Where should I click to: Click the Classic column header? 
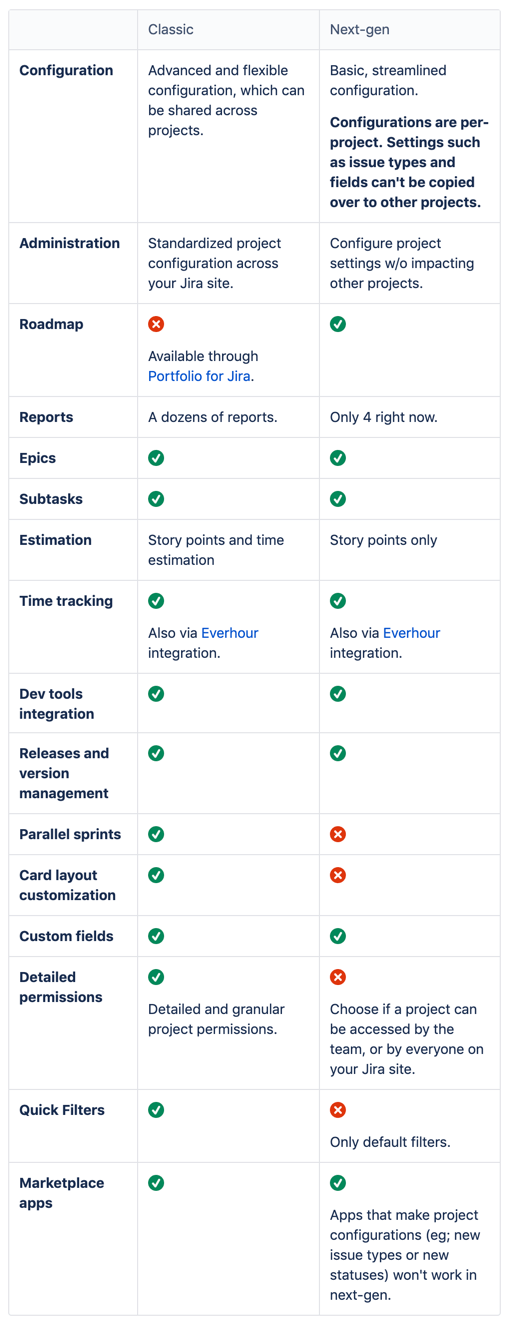pos(171,30)
